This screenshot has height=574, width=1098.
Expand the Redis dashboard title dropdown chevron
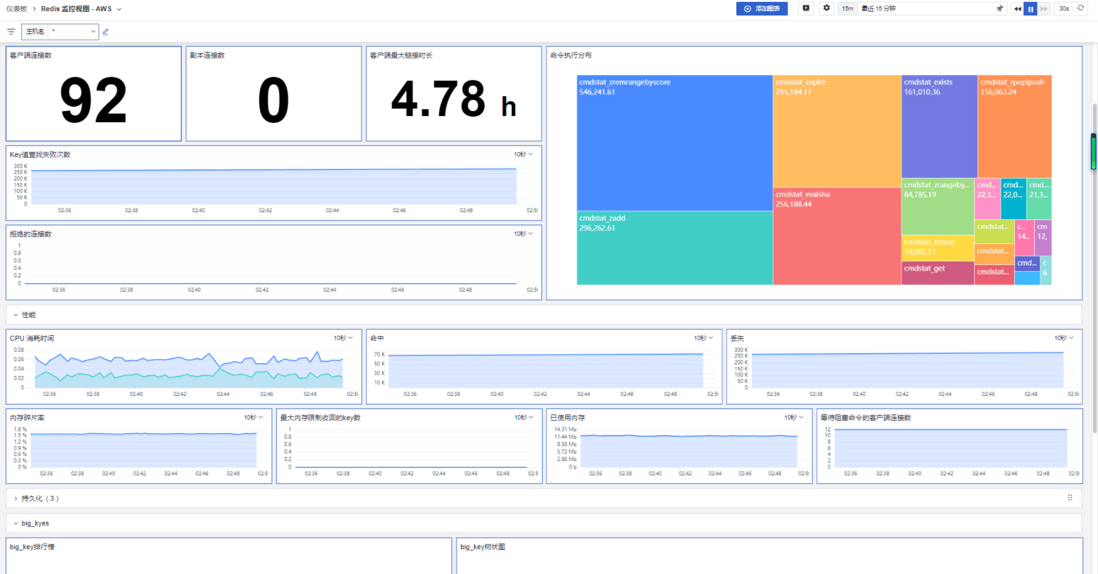click(x=119, y=9)
